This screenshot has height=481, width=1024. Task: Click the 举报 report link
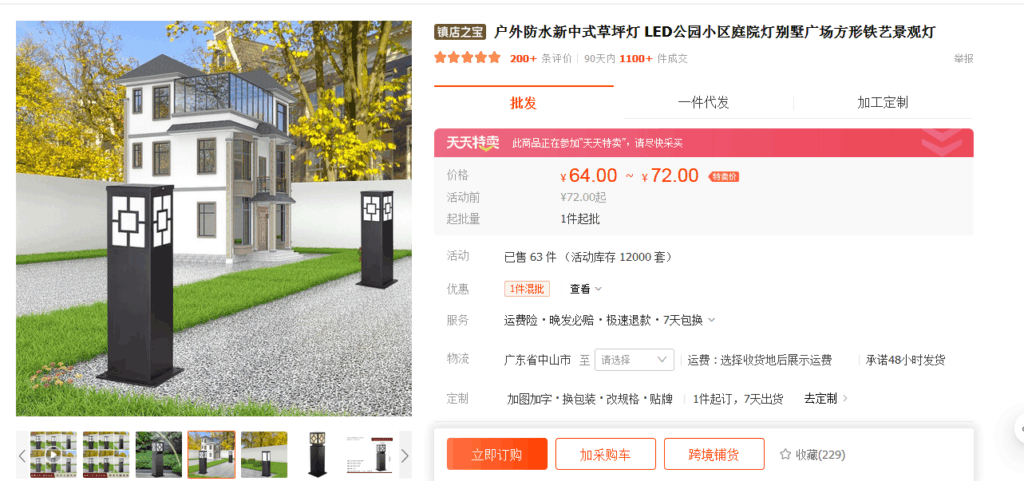tap(963, 59)
